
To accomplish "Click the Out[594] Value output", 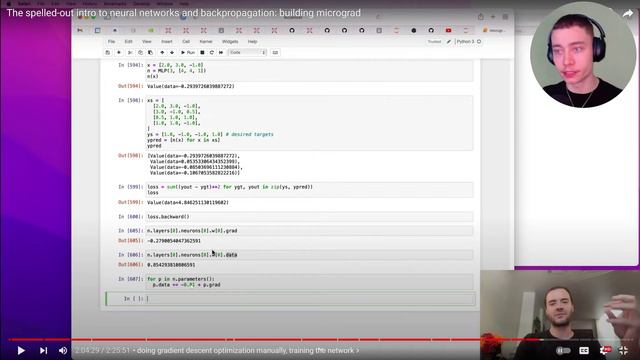I will point(191,87).
